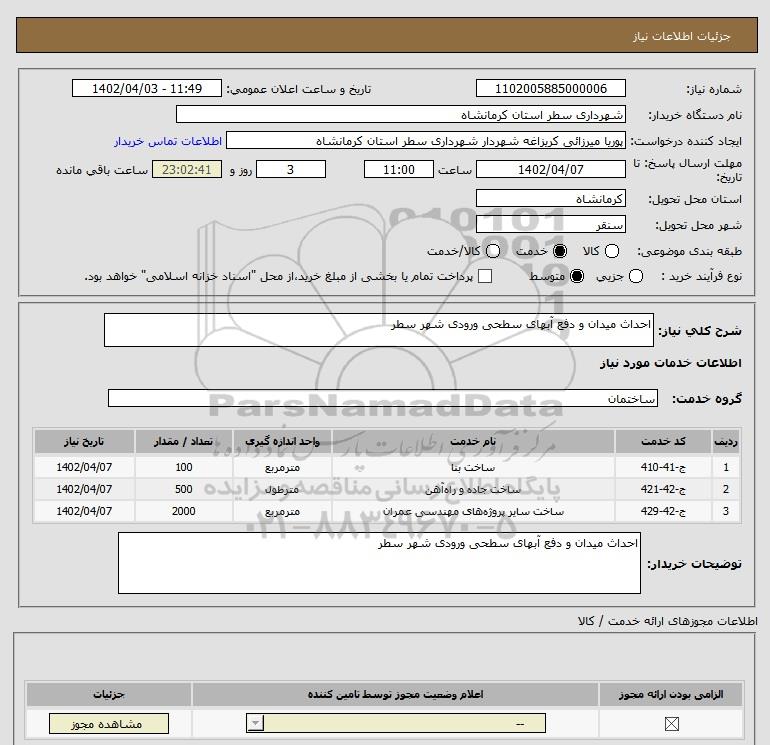
Task: Click the general need description text box
Action: [x=379, y=330]
